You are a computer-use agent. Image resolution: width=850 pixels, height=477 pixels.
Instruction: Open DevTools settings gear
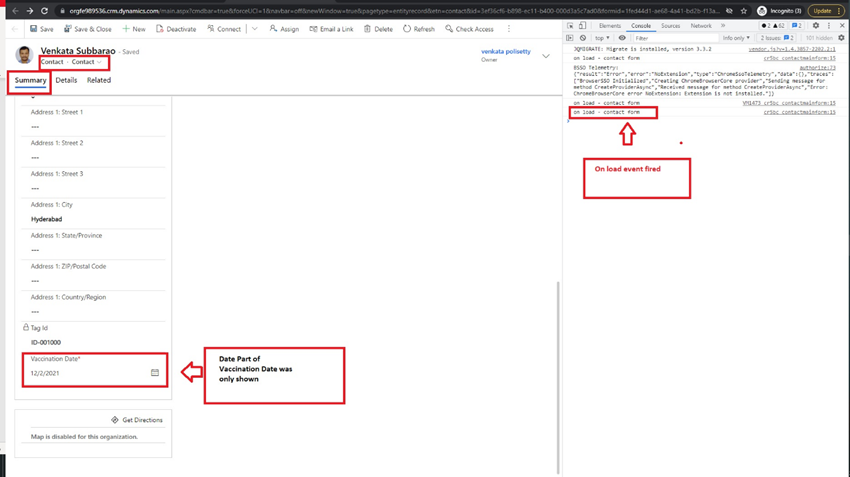(816, 25)
